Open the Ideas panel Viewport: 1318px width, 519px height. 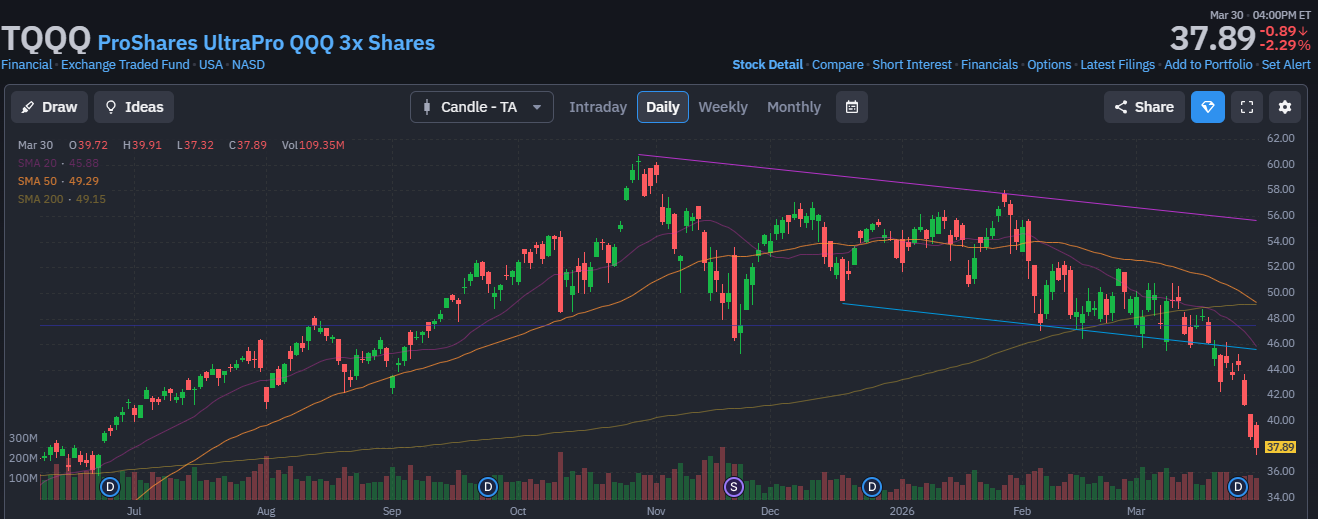tap(134, 107)
